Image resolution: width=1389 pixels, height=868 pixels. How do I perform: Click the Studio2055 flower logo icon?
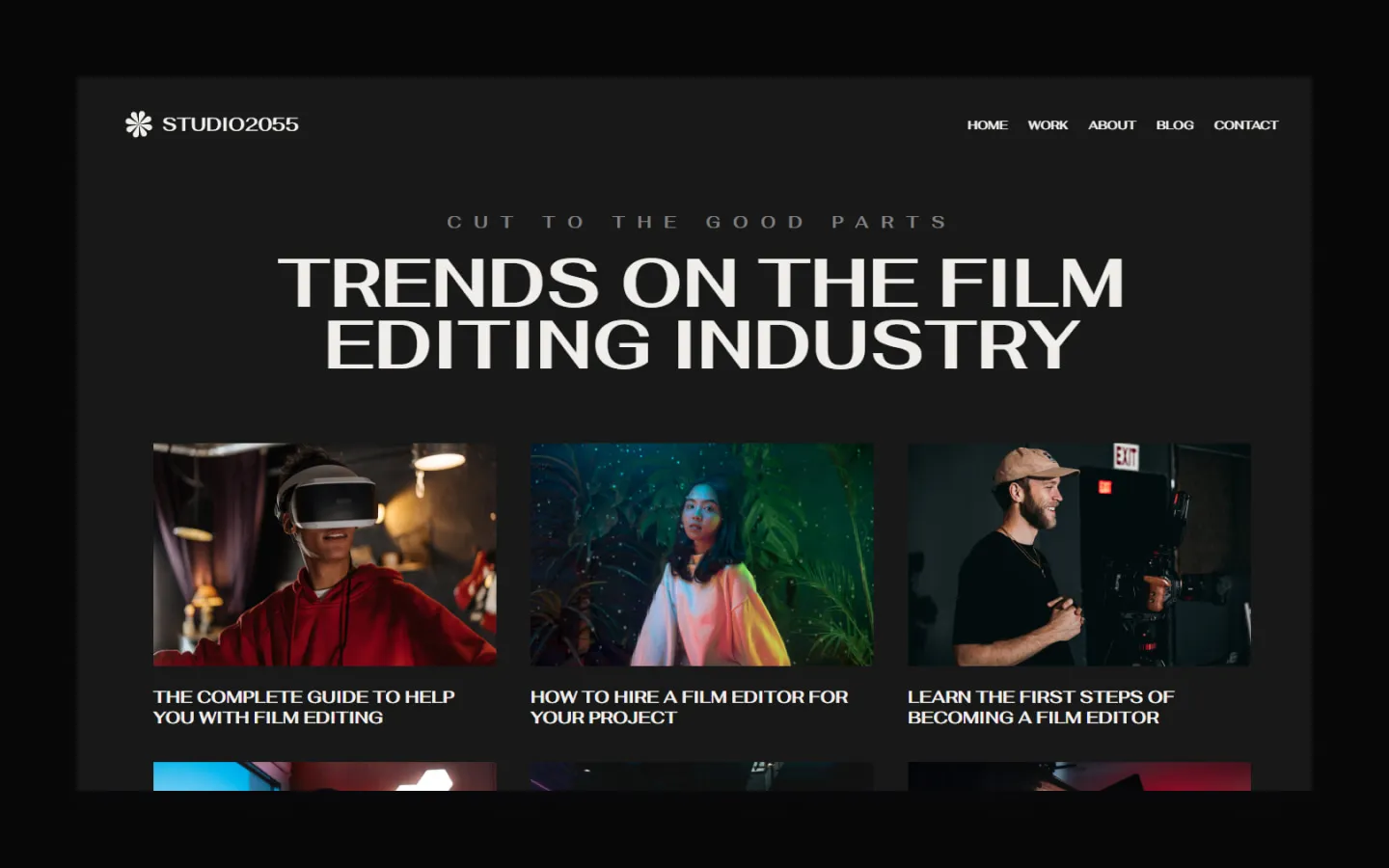coord(139,124)
